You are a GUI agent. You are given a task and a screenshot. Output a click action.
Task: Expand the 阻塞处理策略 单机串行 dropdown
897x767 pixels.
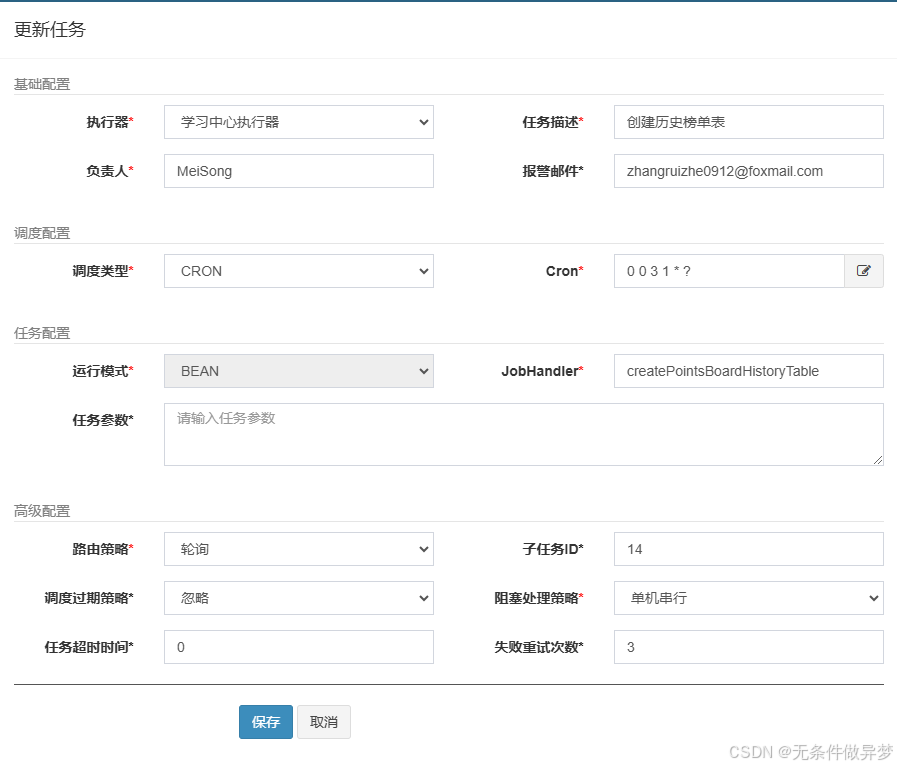(749, 598)
